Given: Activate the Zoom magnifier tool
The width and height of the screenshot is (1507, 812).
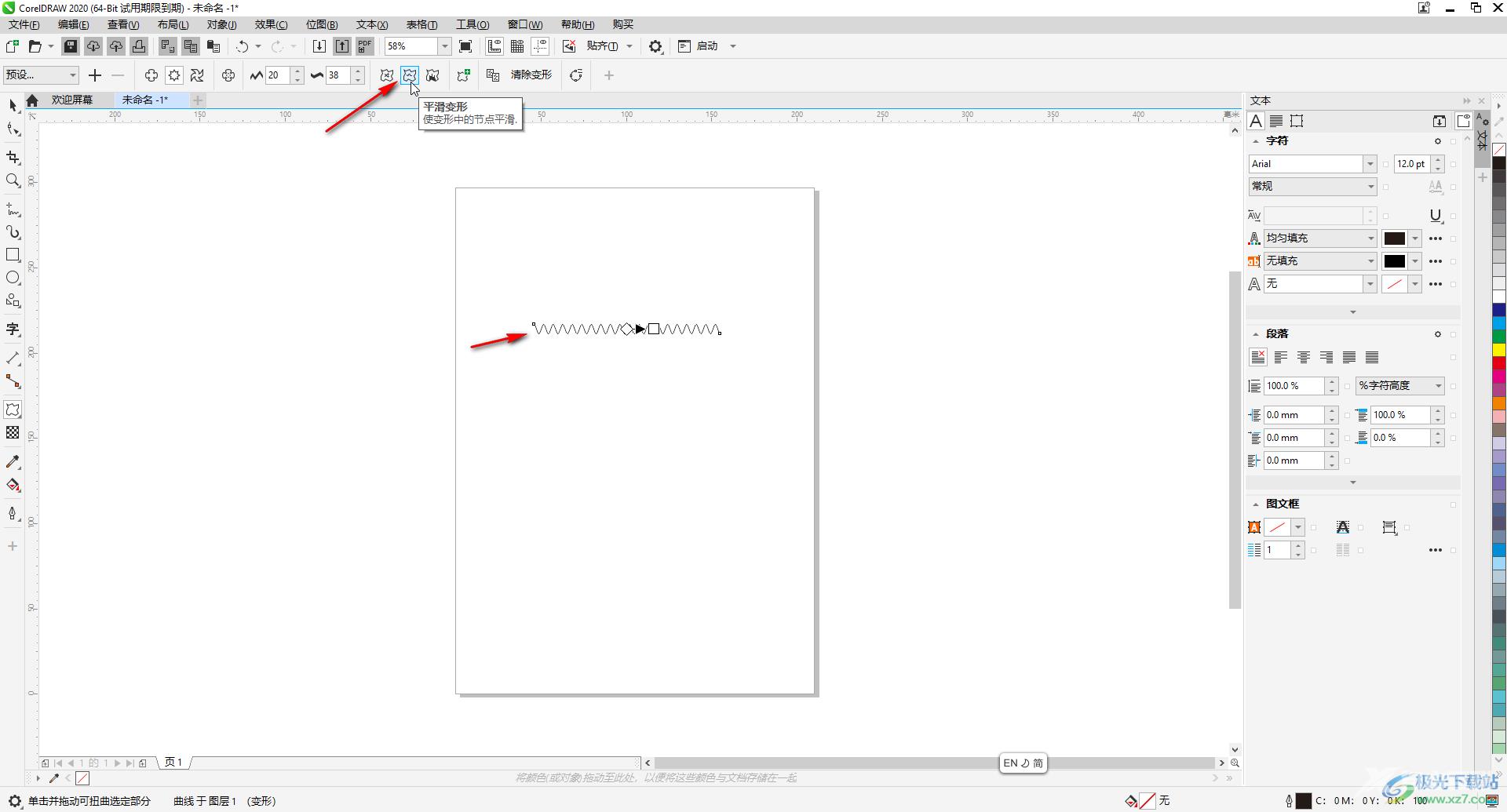Looking at the screenshot, I should click(x=13, y=180).
